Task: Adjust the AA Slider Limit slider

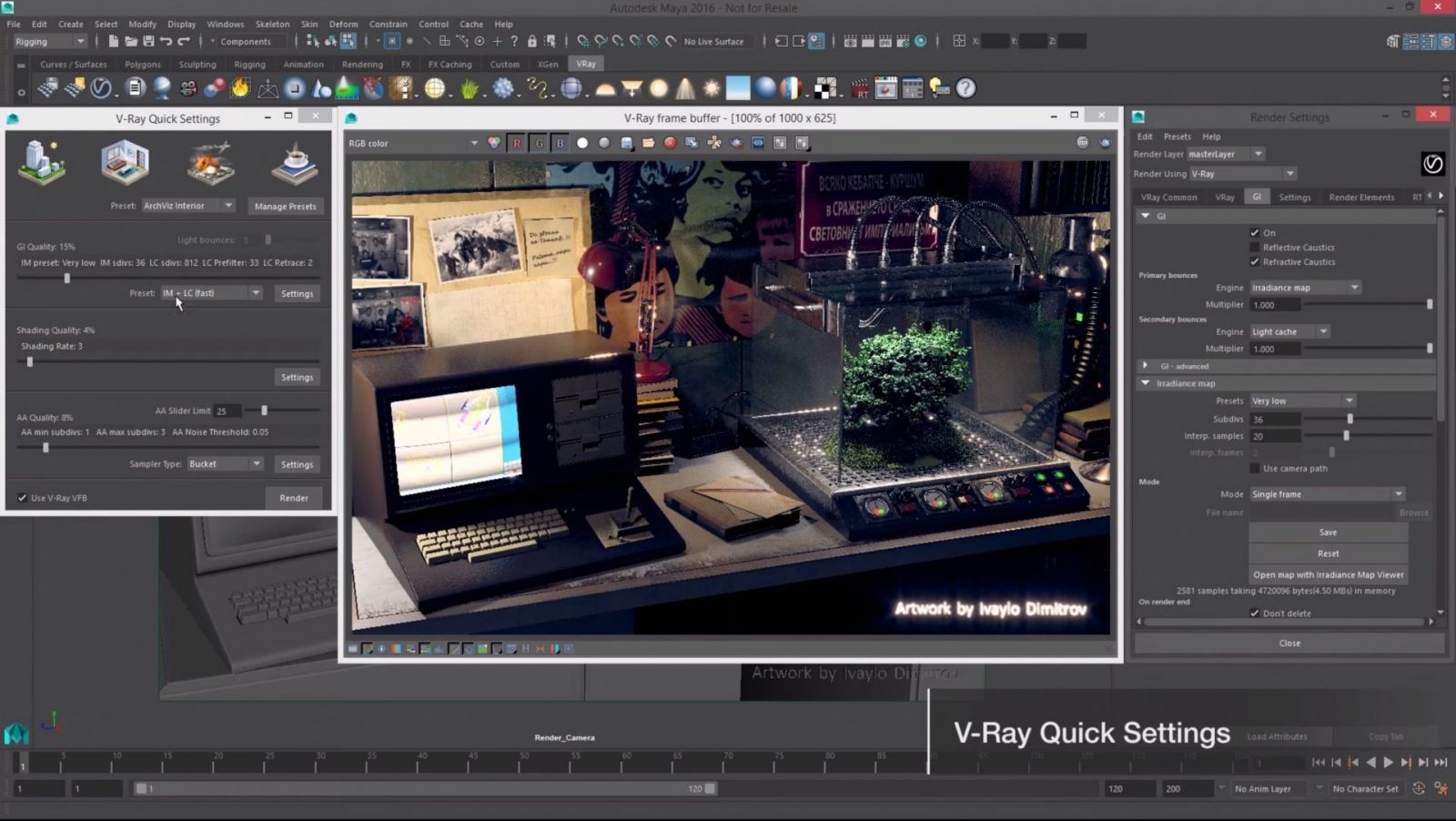Action: pyautogui.click(x=265, y=410)
